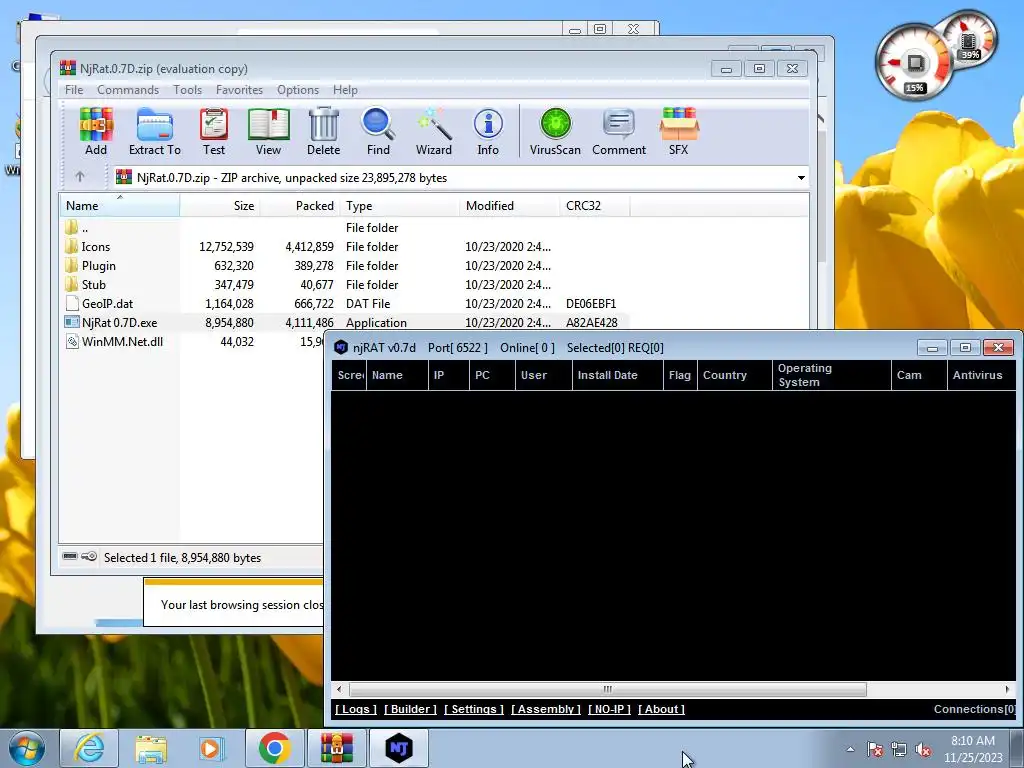The width and height of the screenshot is (1024, 768).
Task: Select NjRat 0.7D.exe file
Action: tap(344, 322)
